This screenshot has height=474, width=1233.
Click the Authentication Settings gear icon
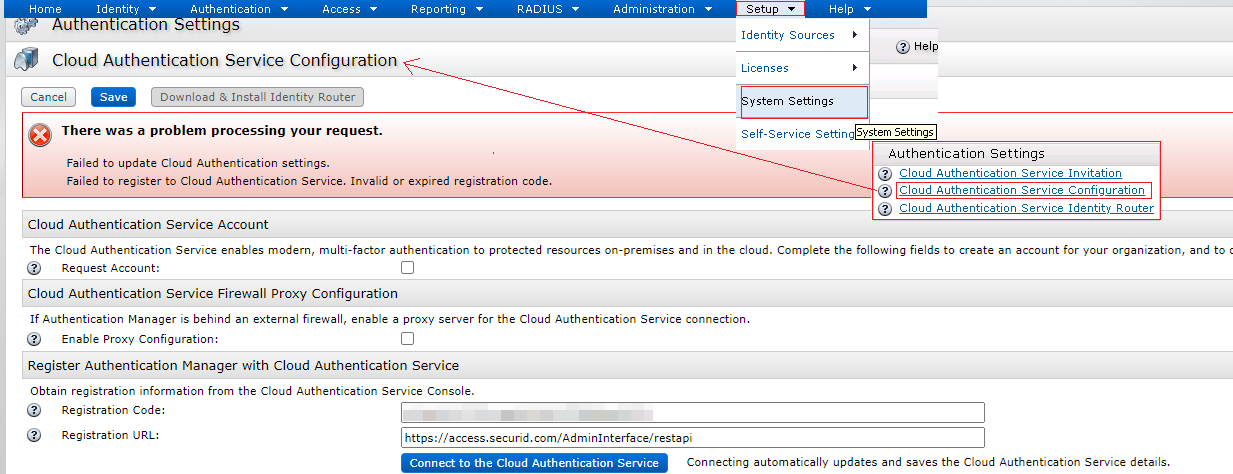coord(27,25)
